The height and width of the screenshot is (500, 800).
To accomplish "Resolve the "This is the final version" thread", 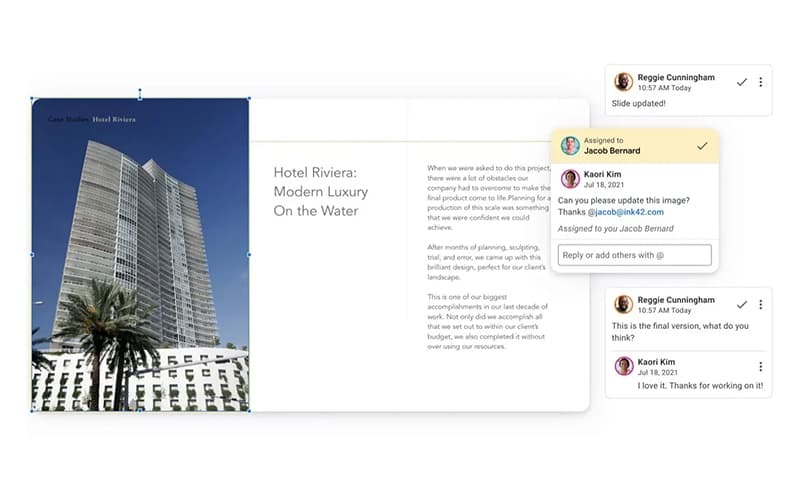I will click(741, 304).
